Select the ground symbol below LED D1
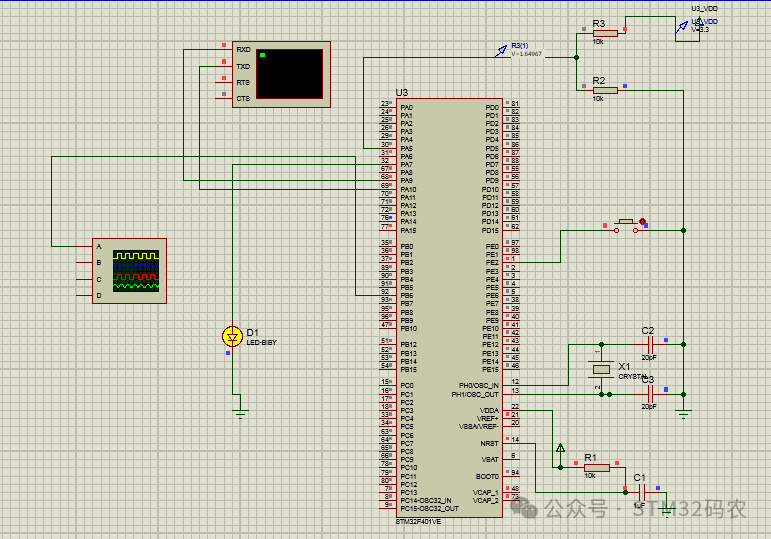Screen dimensions: 771x539 pyautogui.click(x=240, y=414)
